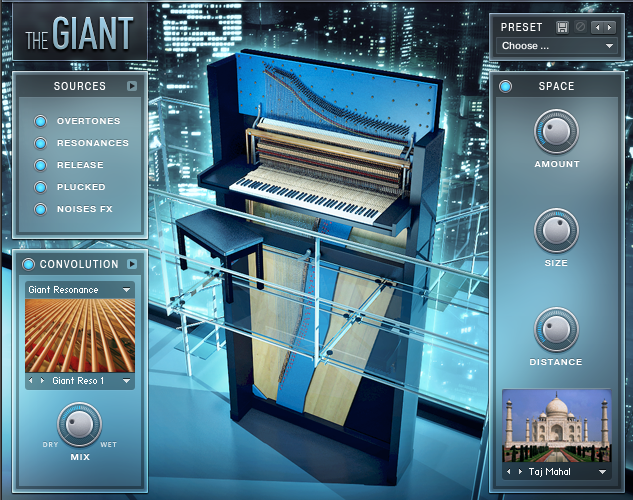This screenshot has height=500, width=633.
Task: Go to the previous preset using left arrow
Action: click(597, 27)
